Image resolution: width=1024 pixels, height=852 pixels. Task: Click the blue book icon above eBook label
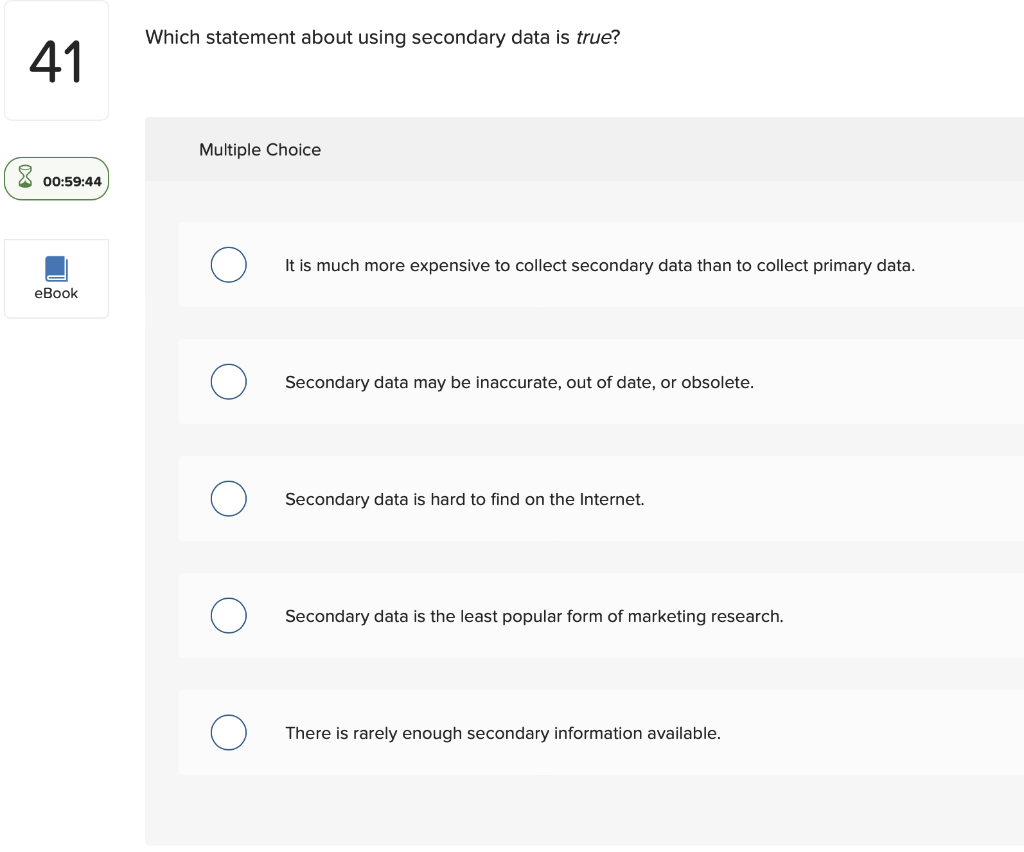[56, 267]
